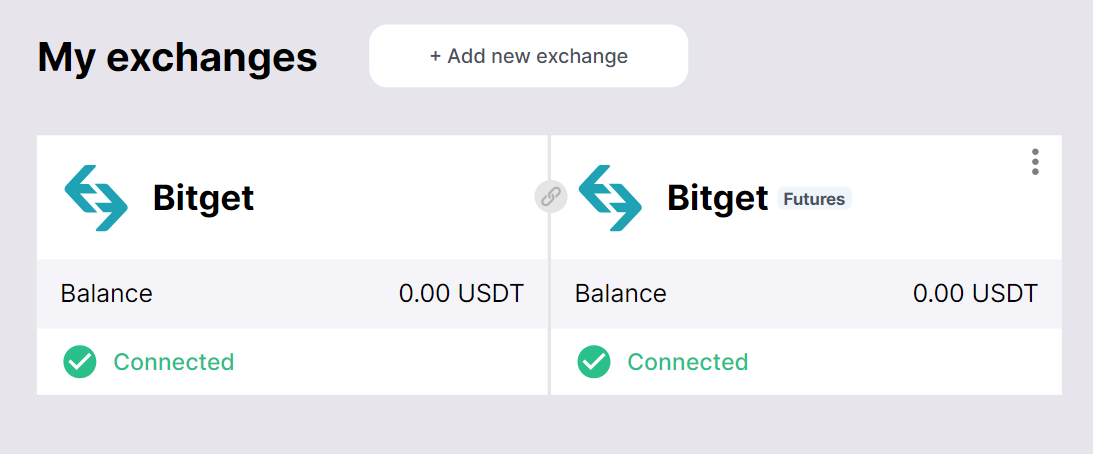Select the Bitget spot exchange name
This screenshot has width=1093, height=454.
coord(203,198)
